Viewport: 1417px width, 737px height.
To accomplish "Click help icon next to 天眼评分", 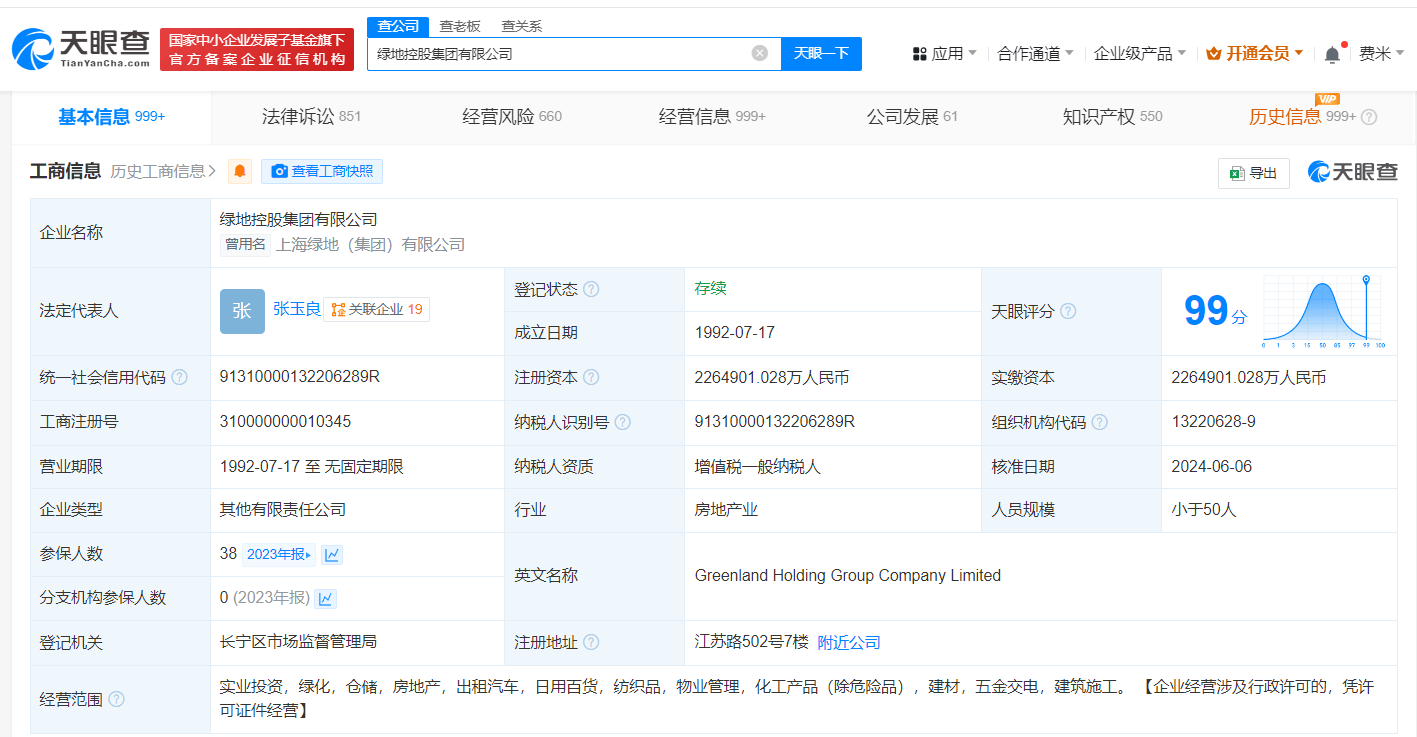I will point(1068,311).
